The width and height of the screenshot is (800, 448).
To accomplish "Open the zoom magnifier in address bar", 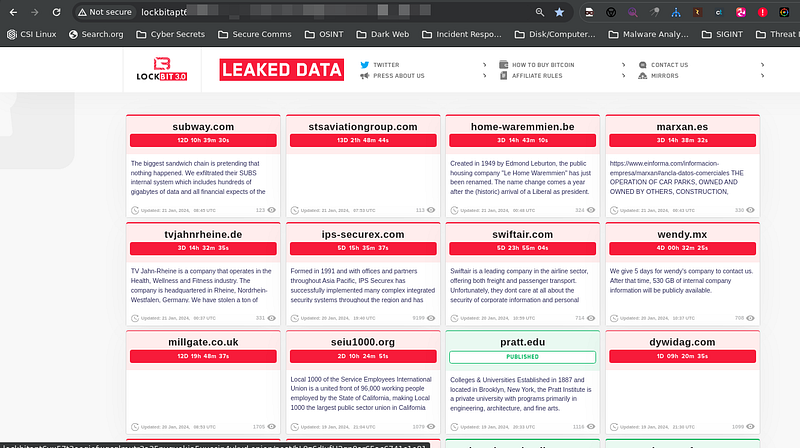I will point(539,12).
